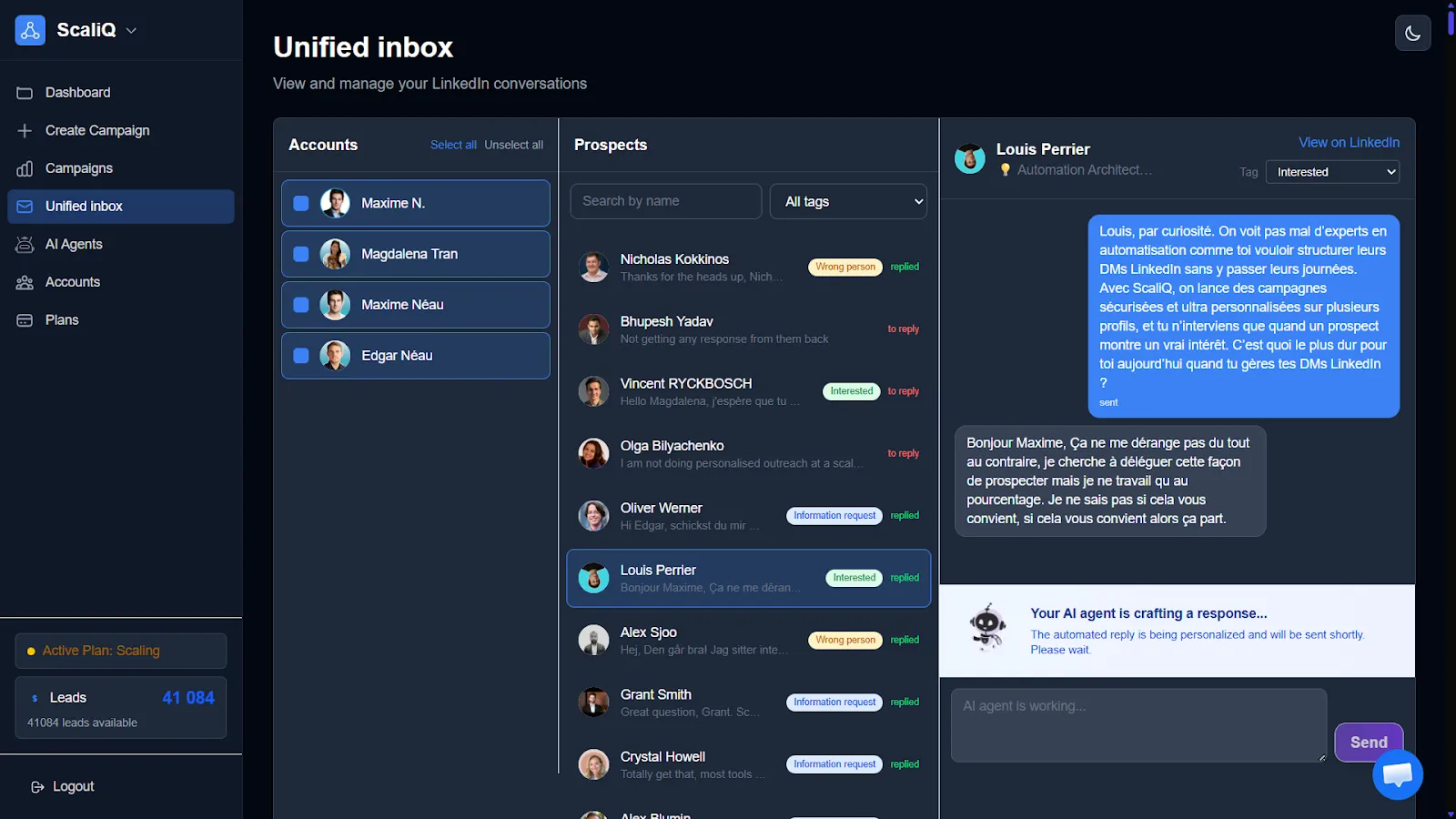Click the Dashboard folder icon in sidebar
Image resolution: width=1456 pixels, height=819 pixels.
tap(25, 93)
